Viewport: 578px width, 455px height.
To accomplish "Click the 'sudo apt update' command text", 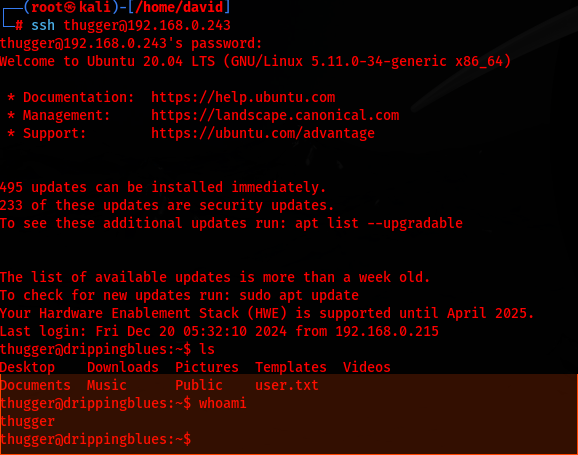I will click(299, 295).
